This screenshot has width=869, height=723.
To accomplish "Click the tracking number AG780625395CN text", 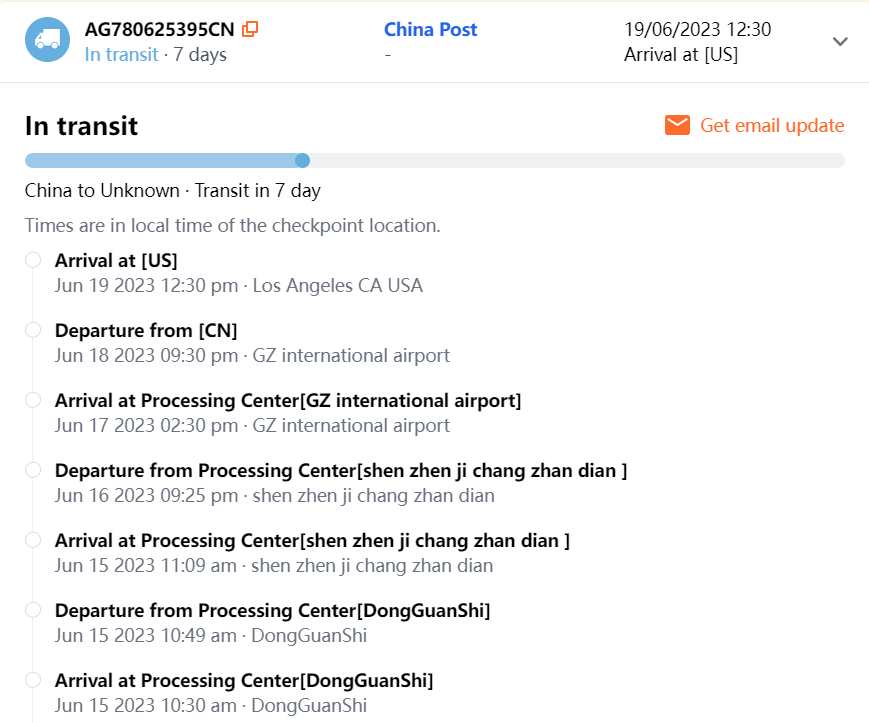I will coord(159,30).
